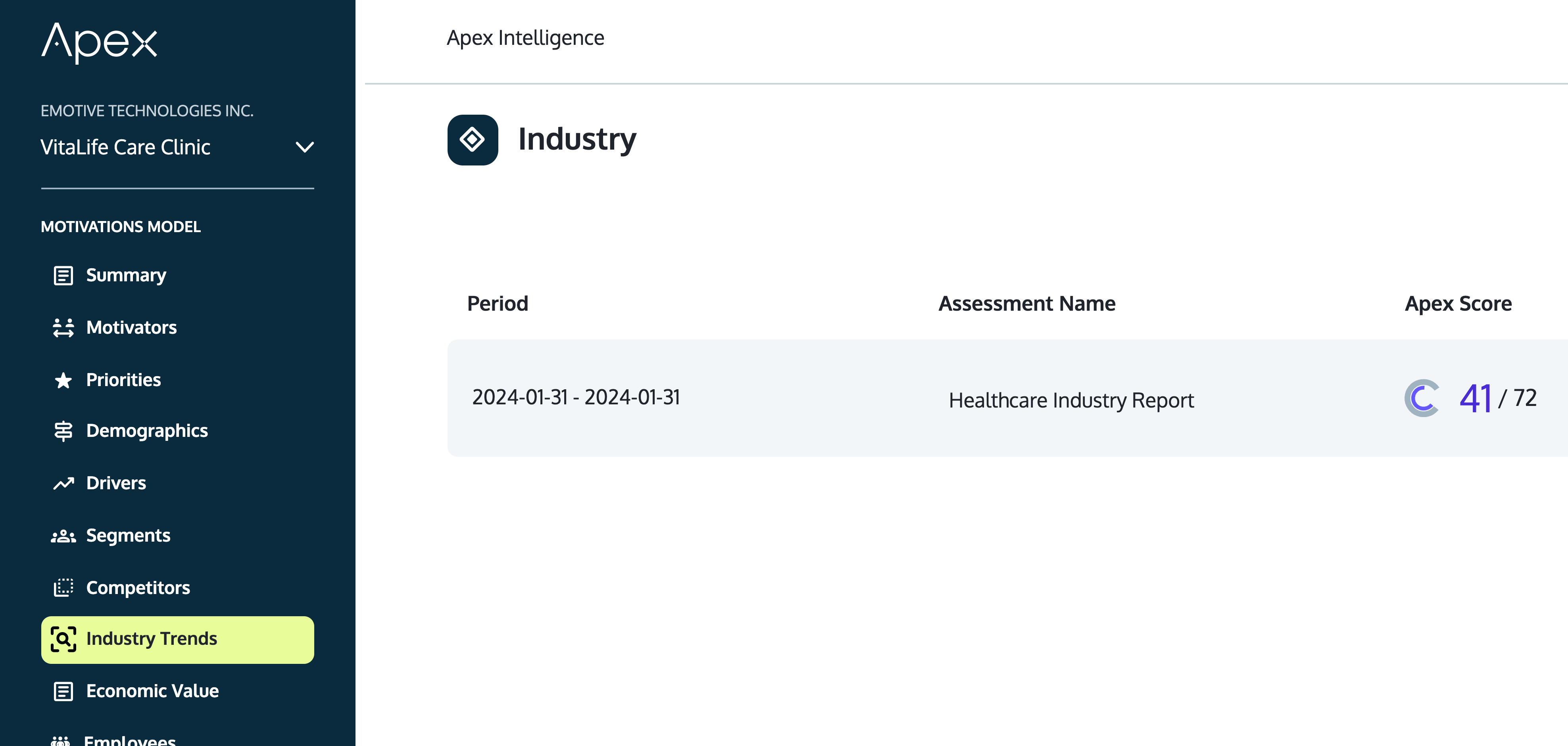
Task: Click the Summary document icon
Action: (63, 275)
